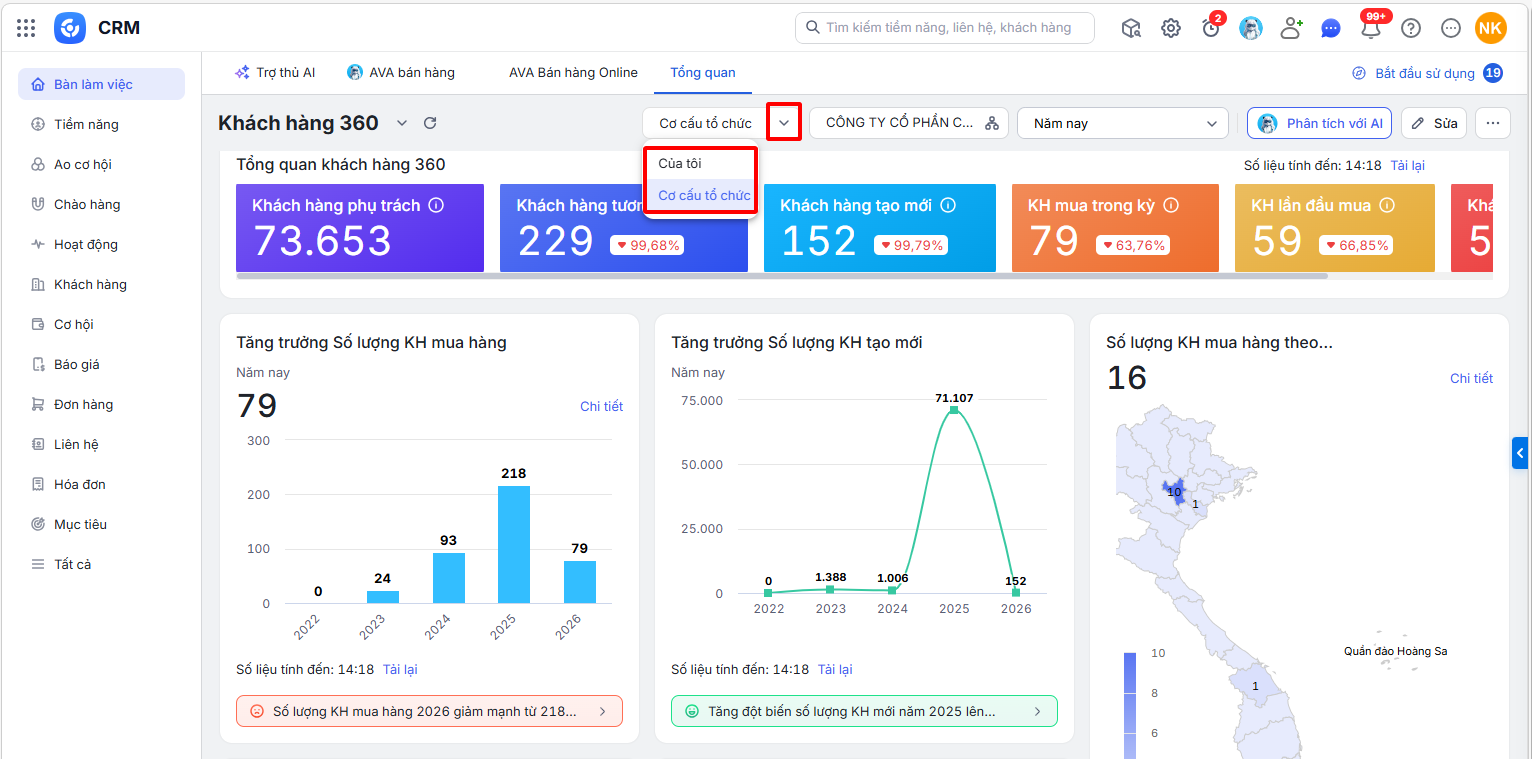Click the settings gear icon
The width and height of the screenshot is (1532, 759).
pyautogui.click(x=1171, y=28)
